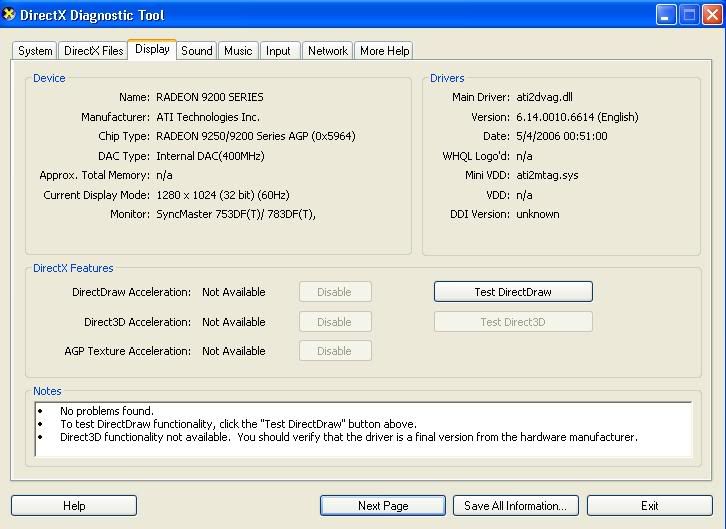726x529 pixels.
Task: Click manufacturer ATI Technologies Inc.
Action: pos(208,117)
